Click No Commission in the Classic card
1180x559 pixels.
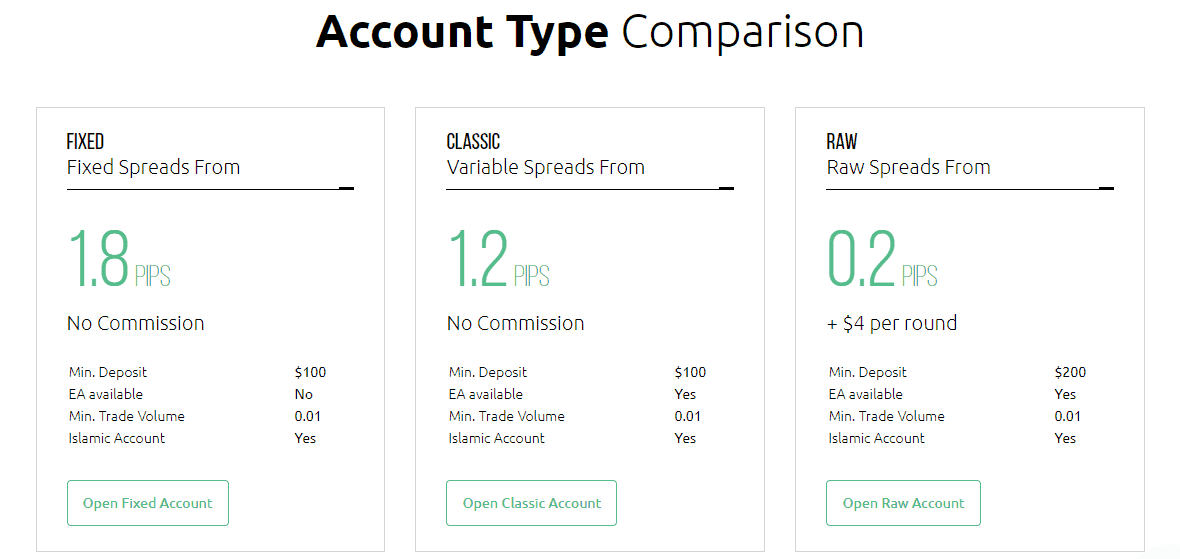pos(515,323)
